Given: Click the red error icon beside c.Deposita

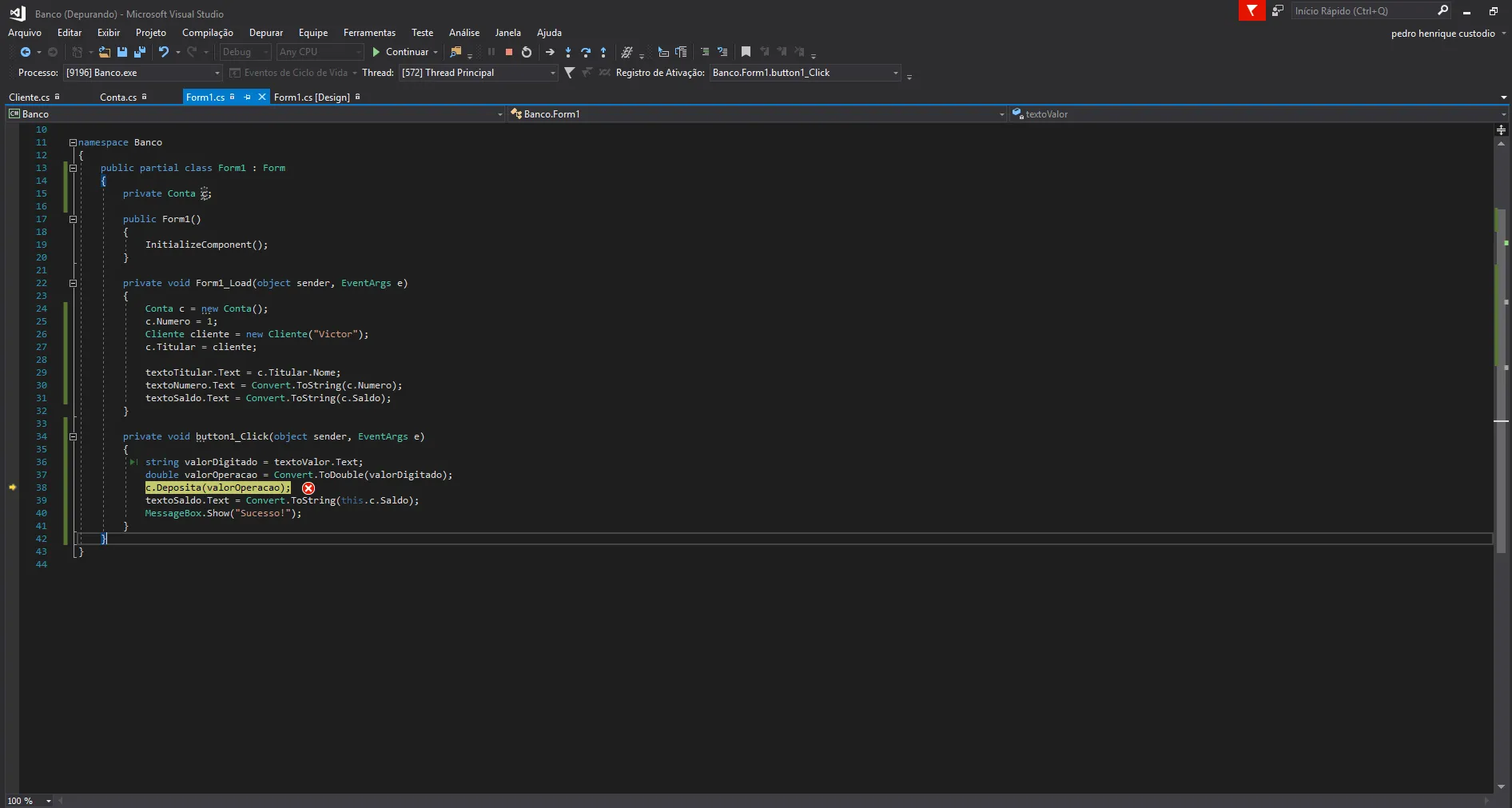Looking at the screenshot, I should point(308,488).
